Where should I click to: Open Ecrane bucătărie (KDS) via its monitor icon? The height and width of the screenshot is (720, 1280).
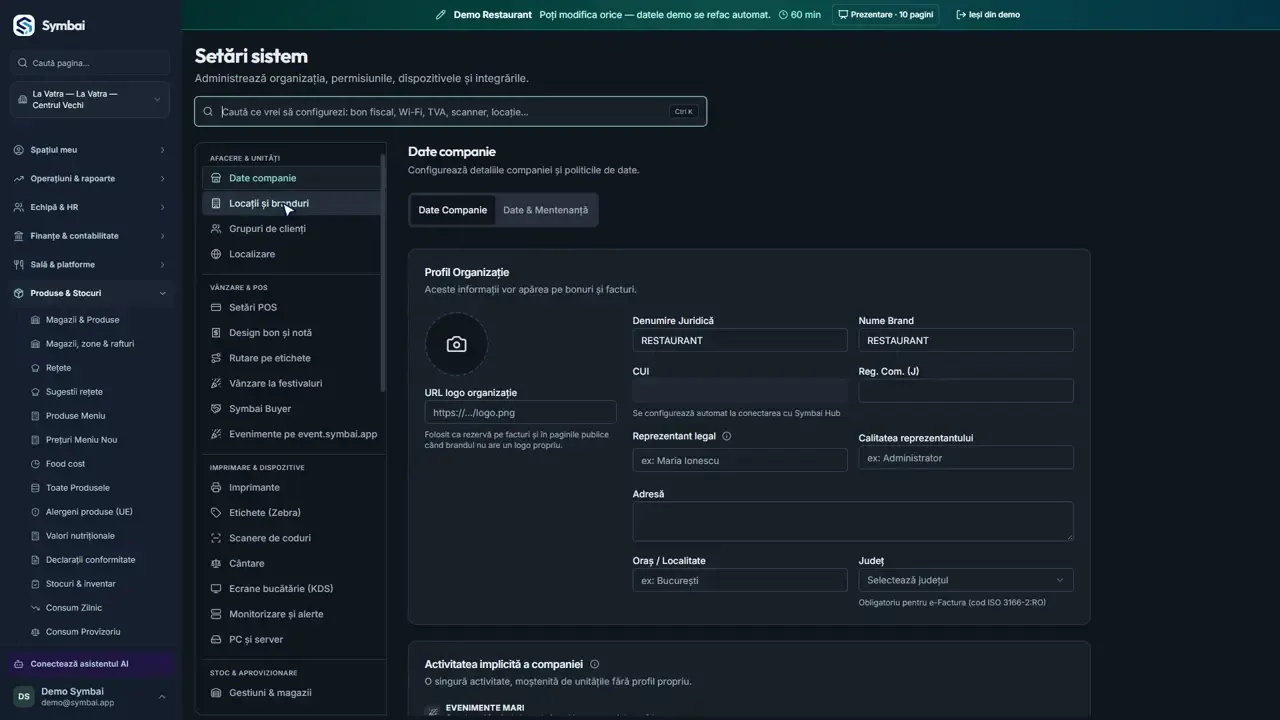click(x=216, y=589)
